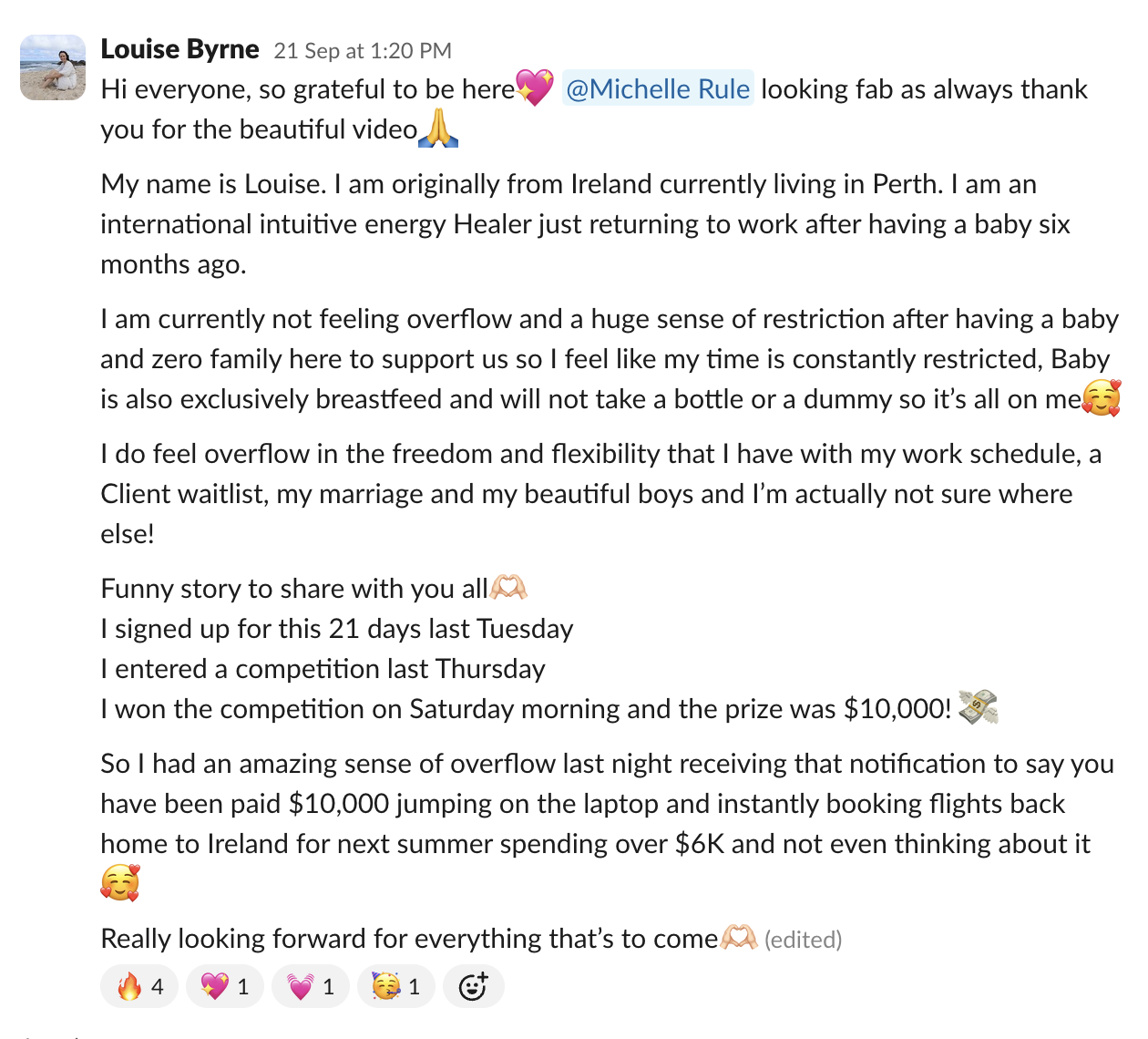
Task: Open the 21 Sep 1:20 PM timestamp
Action: click(x=363, y=51)
